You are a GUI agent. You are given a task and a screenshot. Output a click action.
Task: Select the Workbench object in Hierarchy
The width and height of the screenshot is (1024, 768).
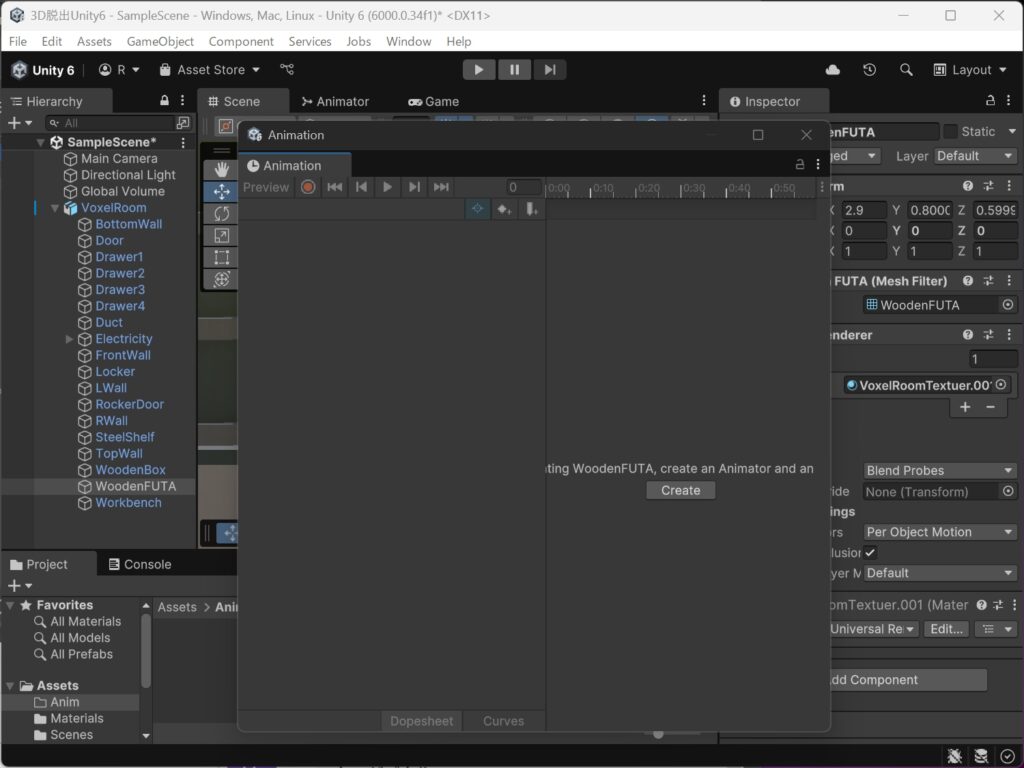(x=128, y=503)
